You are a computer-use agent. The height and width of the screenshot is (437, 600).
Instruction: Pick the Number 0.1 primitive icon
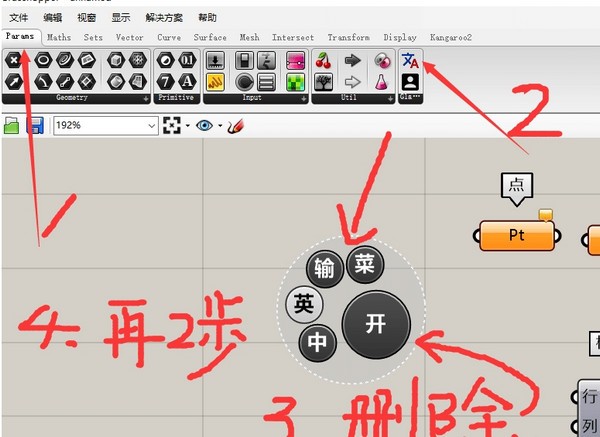click(x=187, y=60)
